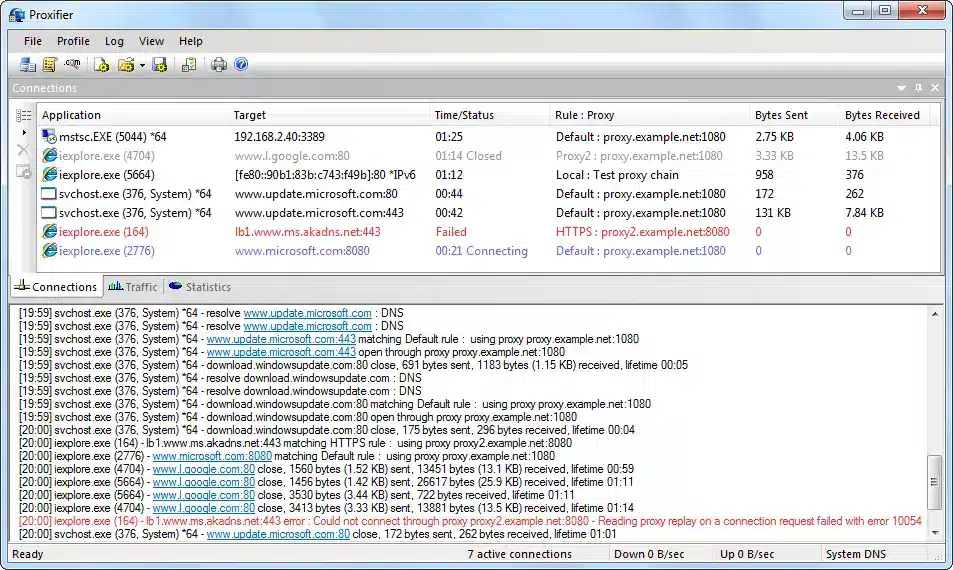Open dropdown arrow next to Open Profile
Image resolution: width=953 pixels, height=570 pixels.
[x=142, y=65]
